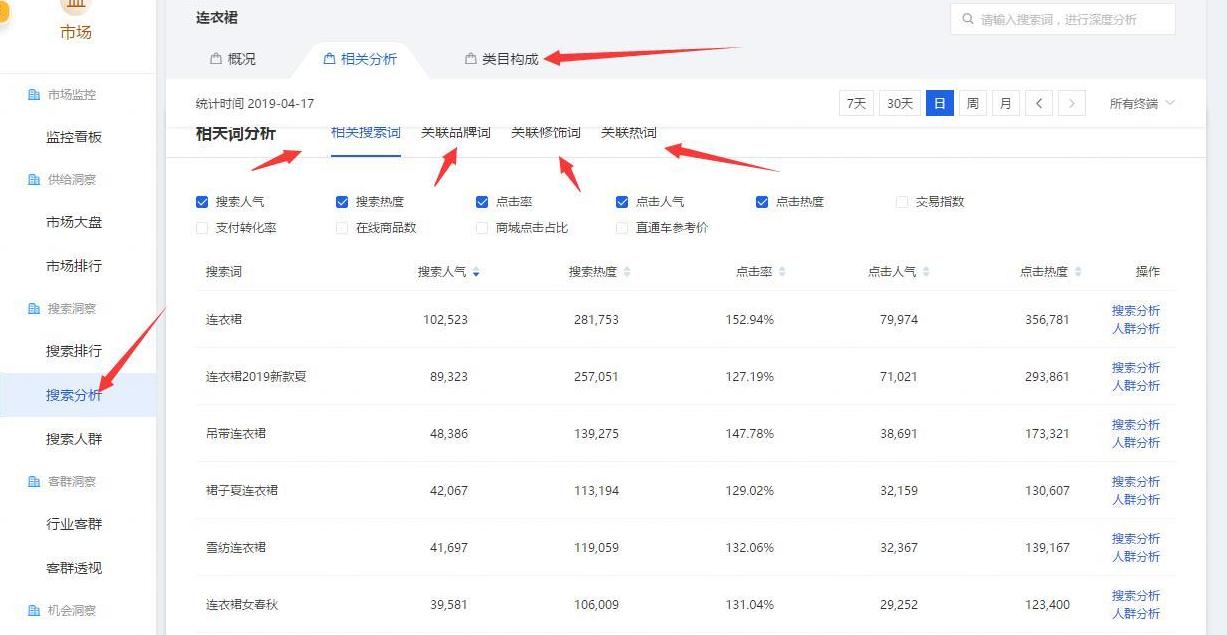Click 搜索分析 link for 连衣裙 row
The image size is (1227, 635).
point(1137,311)
